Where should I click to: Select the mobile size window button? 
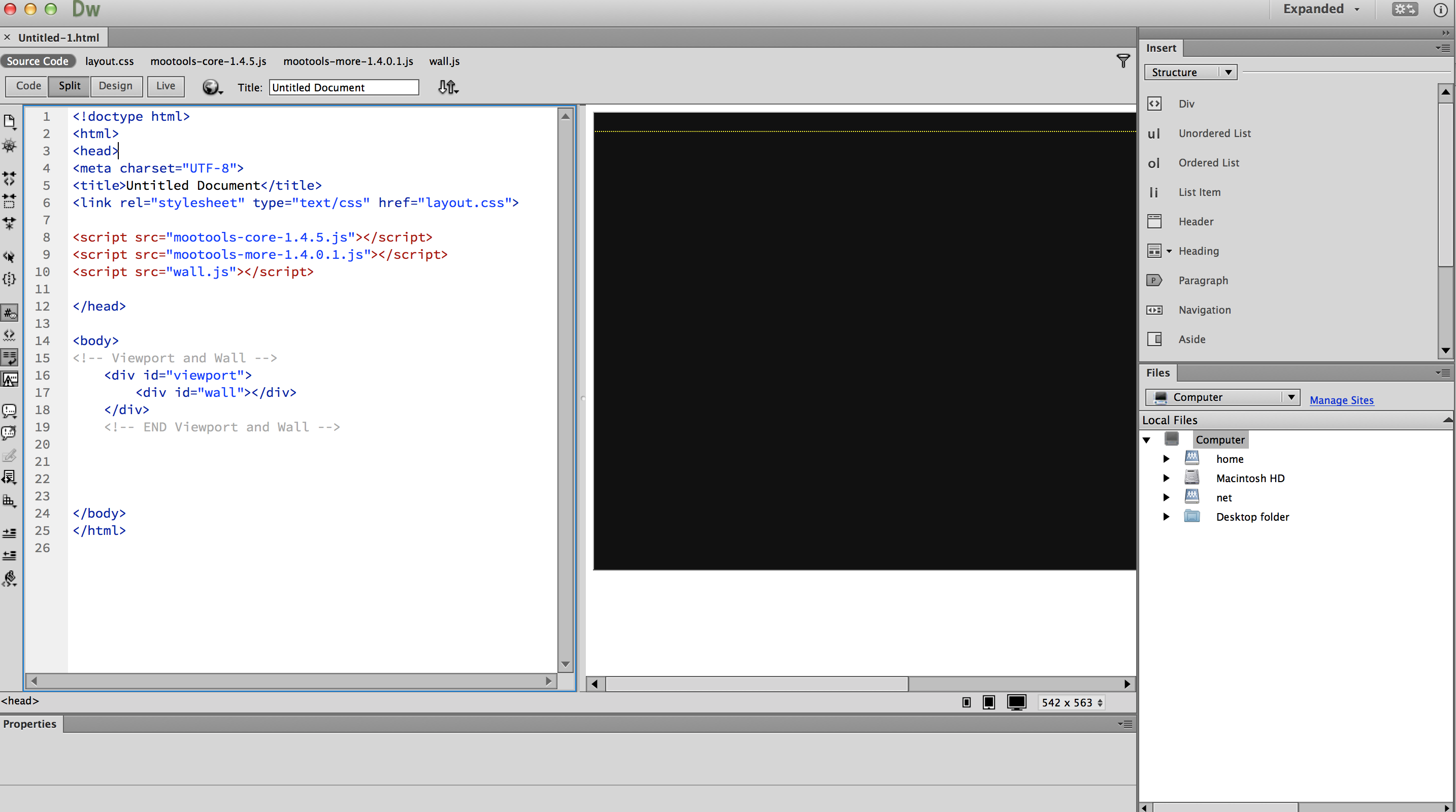[x=967, y=702]
